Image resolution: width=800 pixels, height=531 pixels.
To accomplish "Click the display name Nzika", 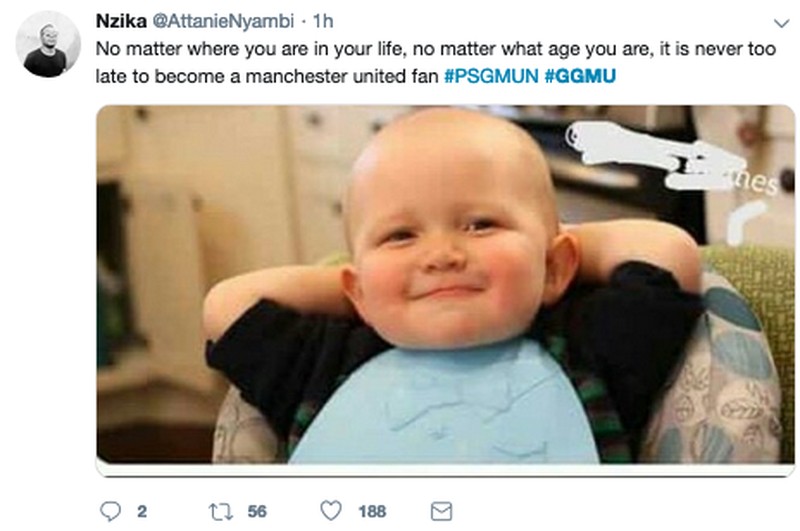I will pyautogui.click(x=119, y=21).
